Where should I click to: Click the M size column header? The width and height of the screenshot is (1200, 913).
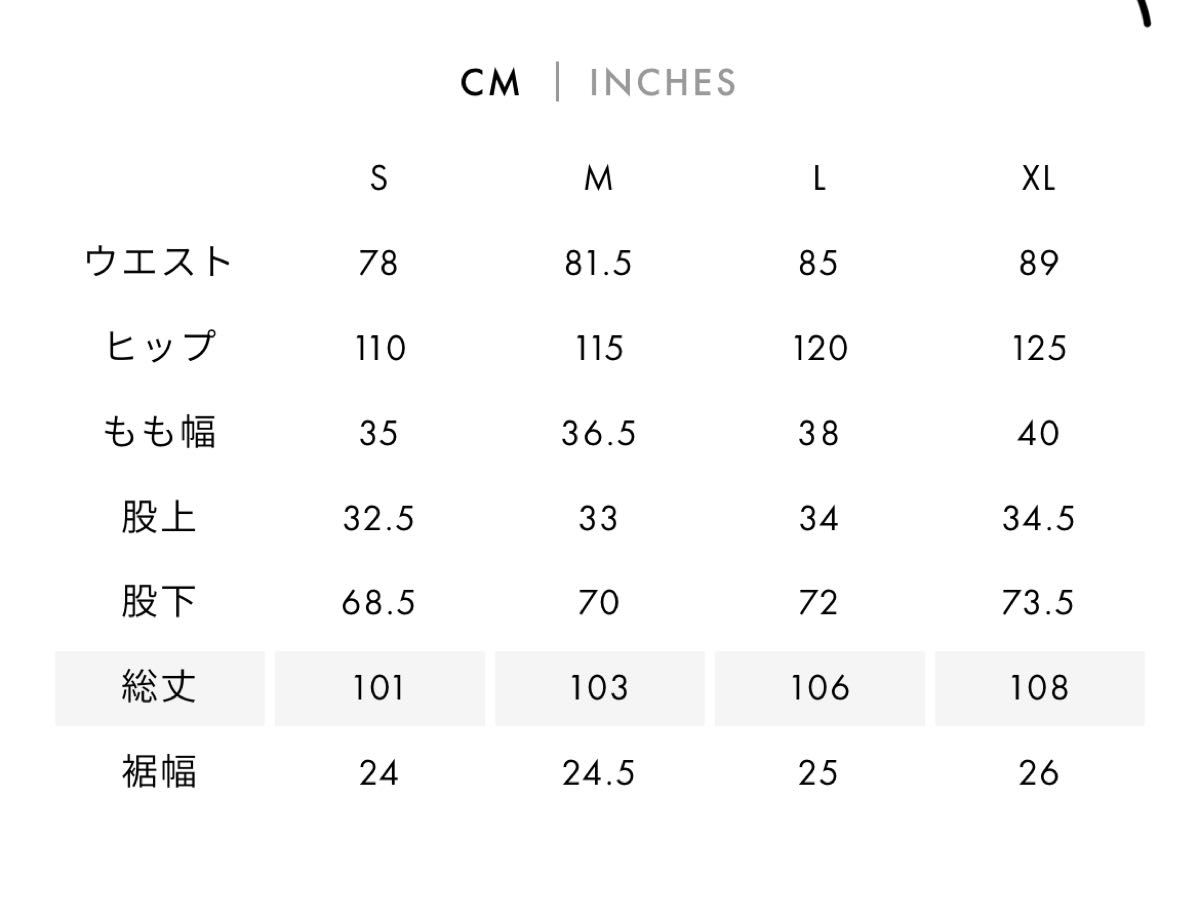tap(598, 179)
